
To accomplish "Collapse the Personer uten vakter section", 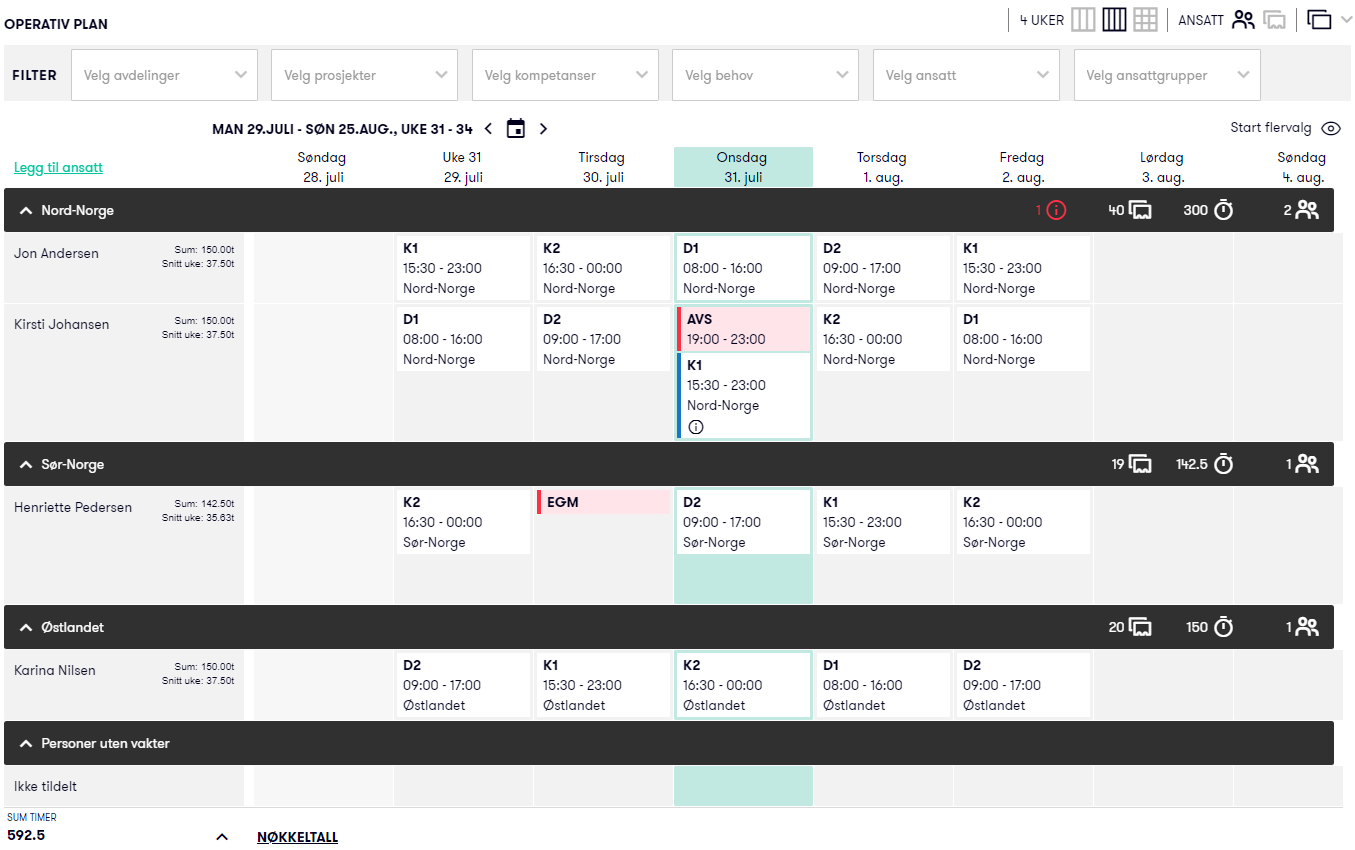I will click(x=26, y=744).
